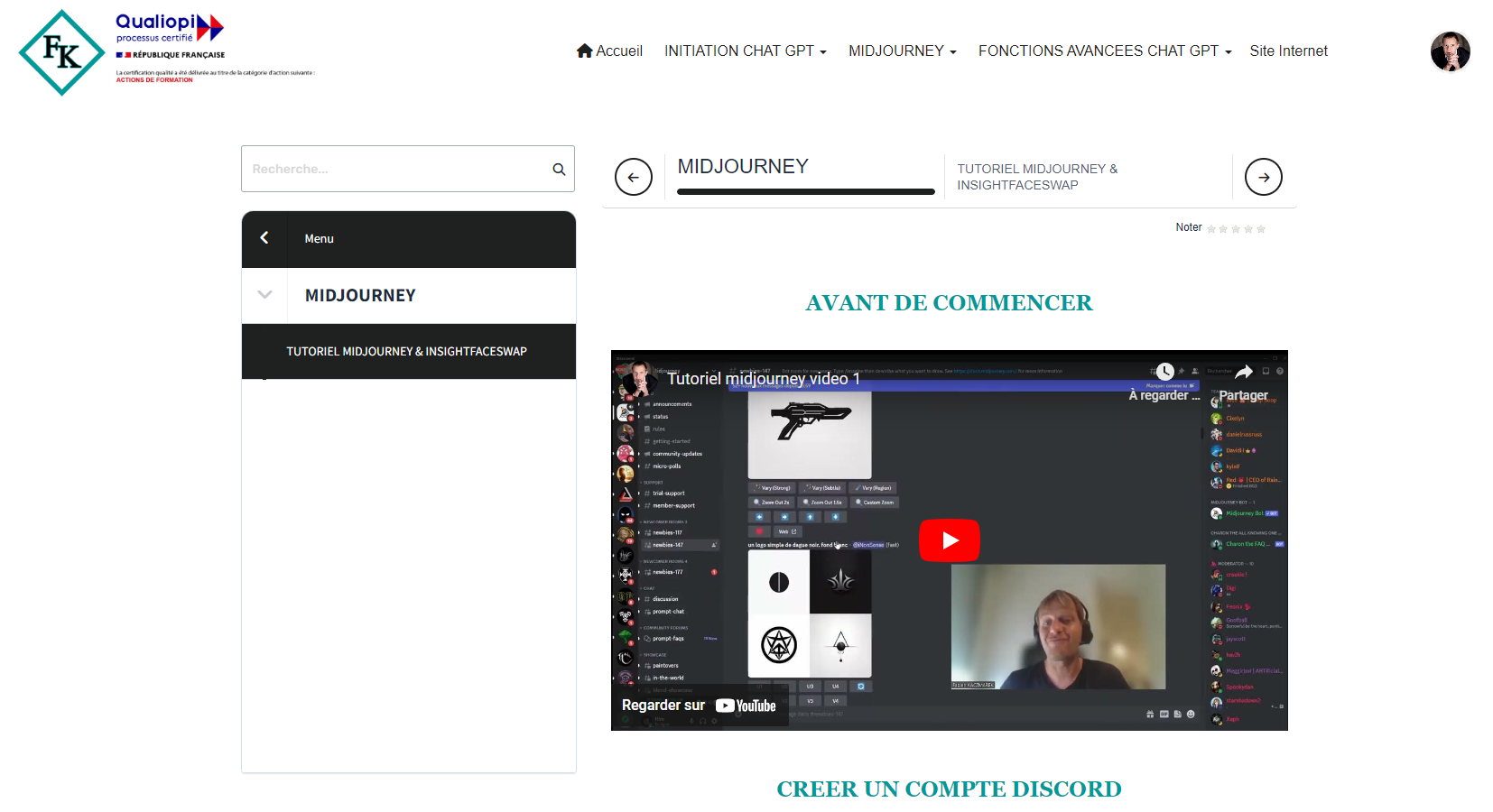Viewport: 1493px width, 812px height.
Task: Open the user profile avatar
Action: 1450,51
